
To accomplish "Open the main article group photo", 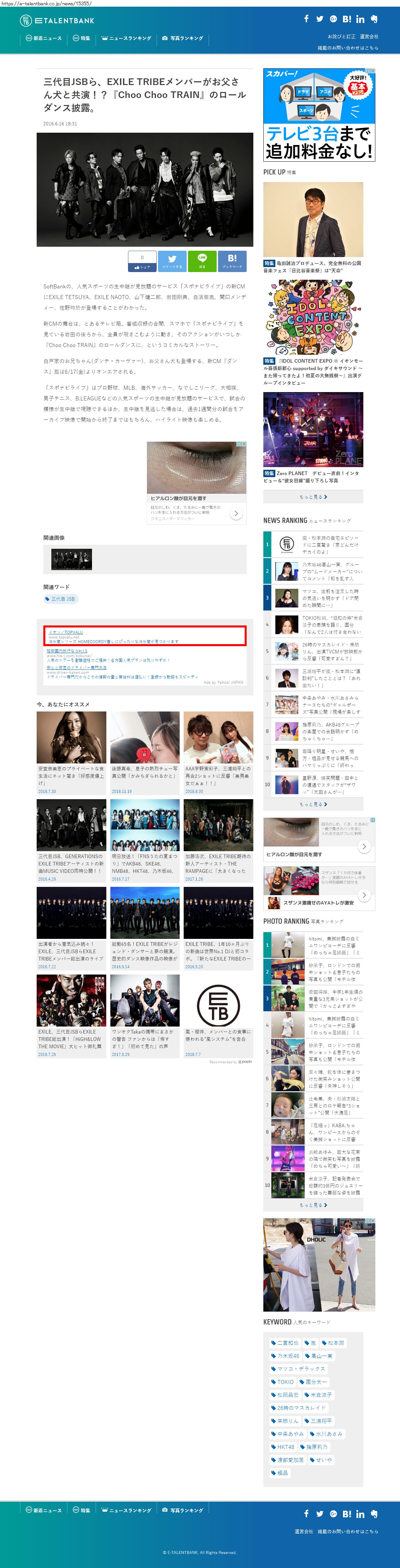I will pos(145,189).
